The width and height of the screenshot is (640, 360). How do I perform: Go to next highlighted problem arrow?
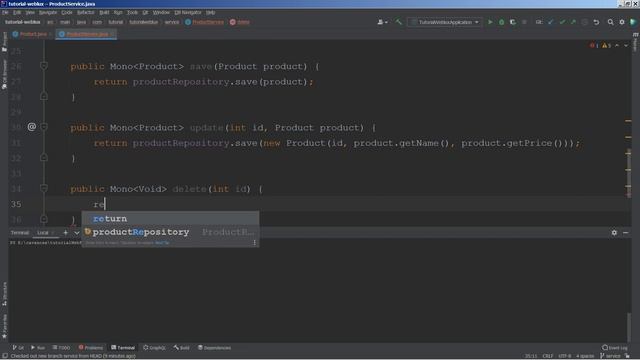626,45
